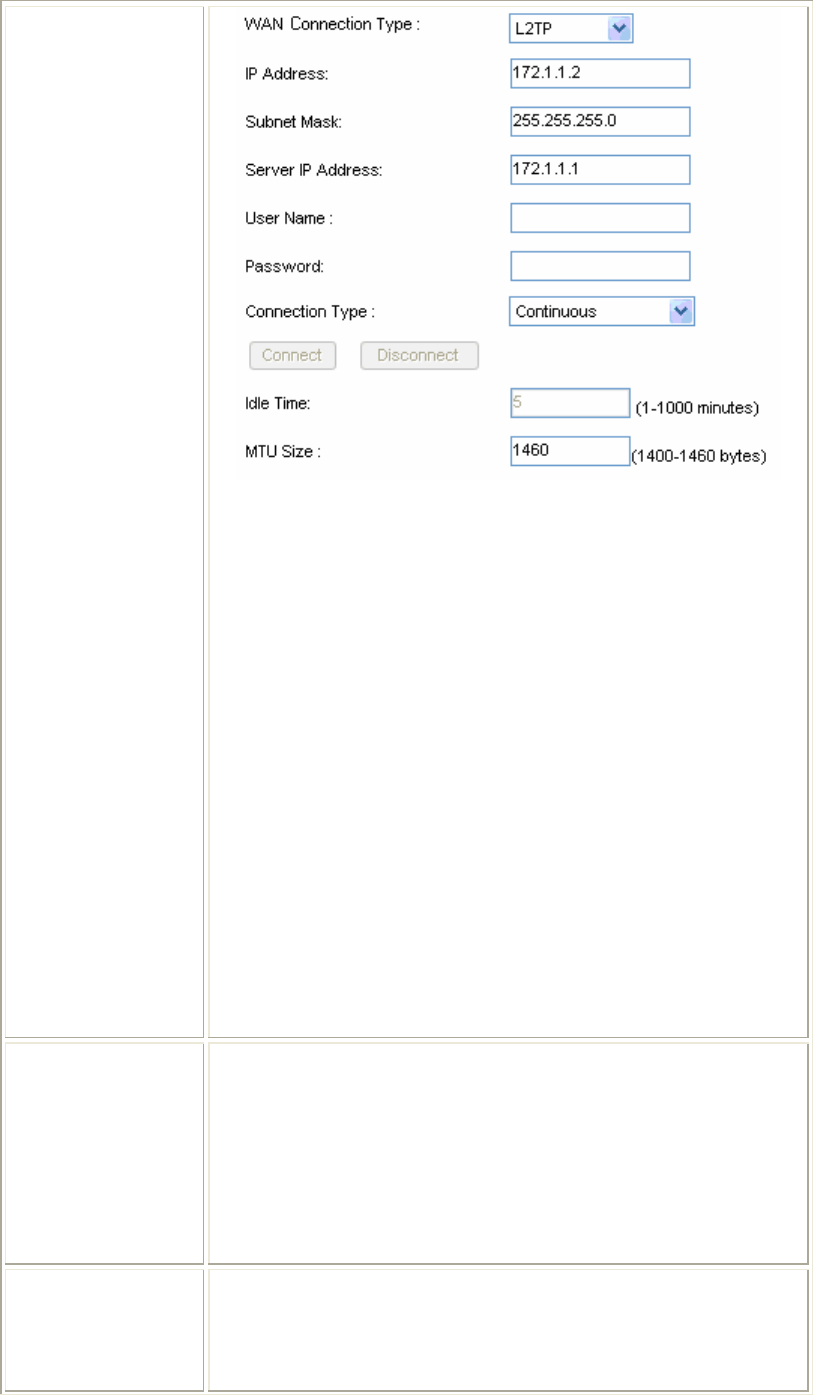This screenshot has width=813, height=1395.
Task: Focus the User Name input box
Action: point(600,217)
